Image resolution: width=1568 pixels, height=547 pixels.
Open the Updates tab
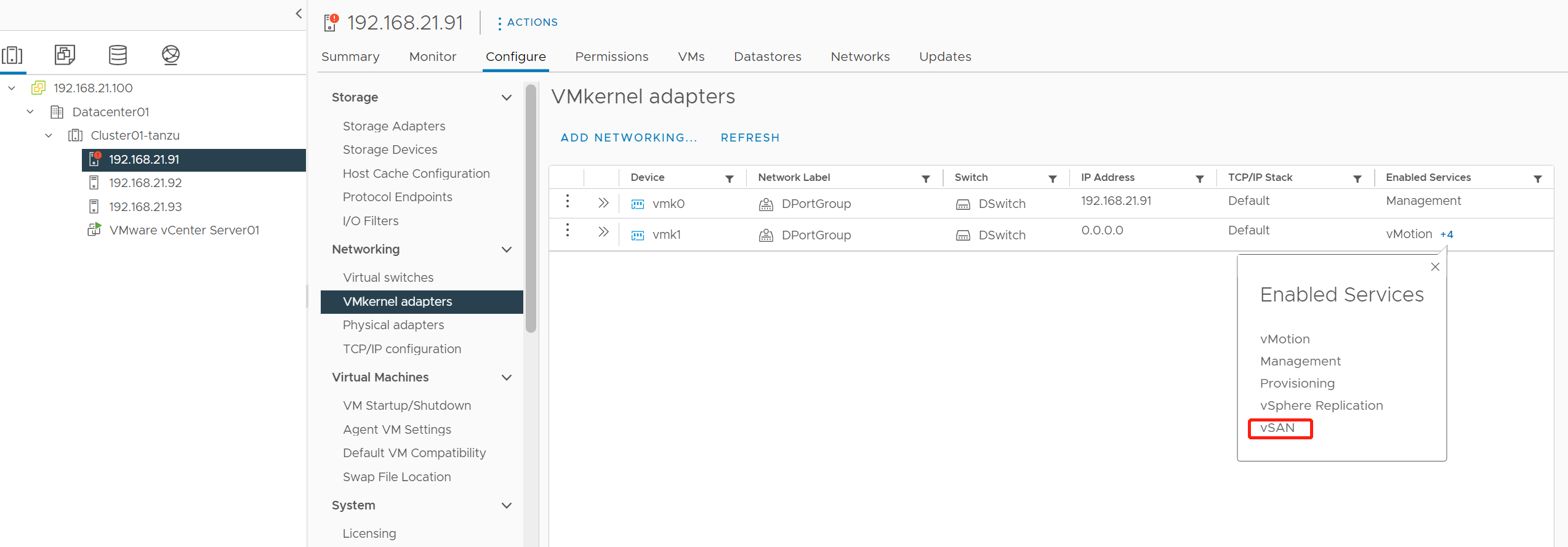pos(946,57)
